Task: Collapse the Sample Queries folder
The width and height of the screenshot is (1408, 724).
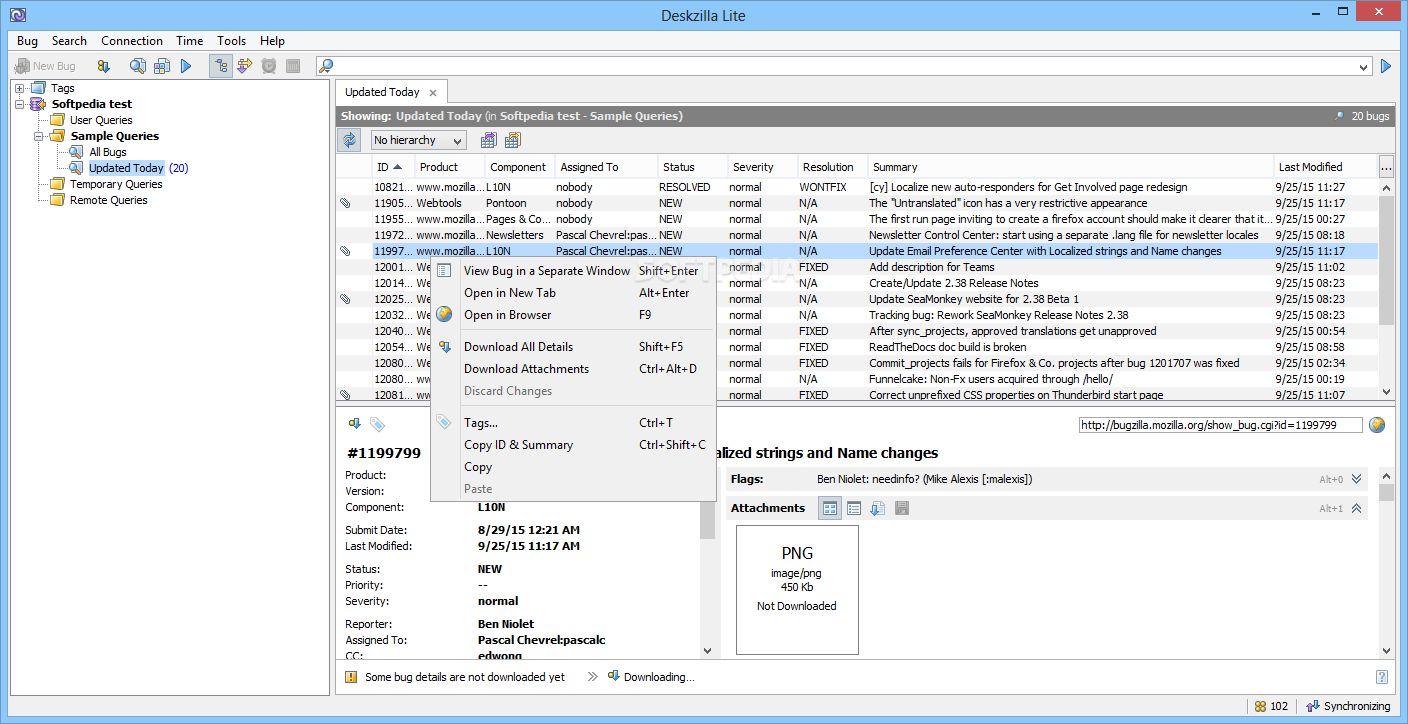Action: coord(39,136)
